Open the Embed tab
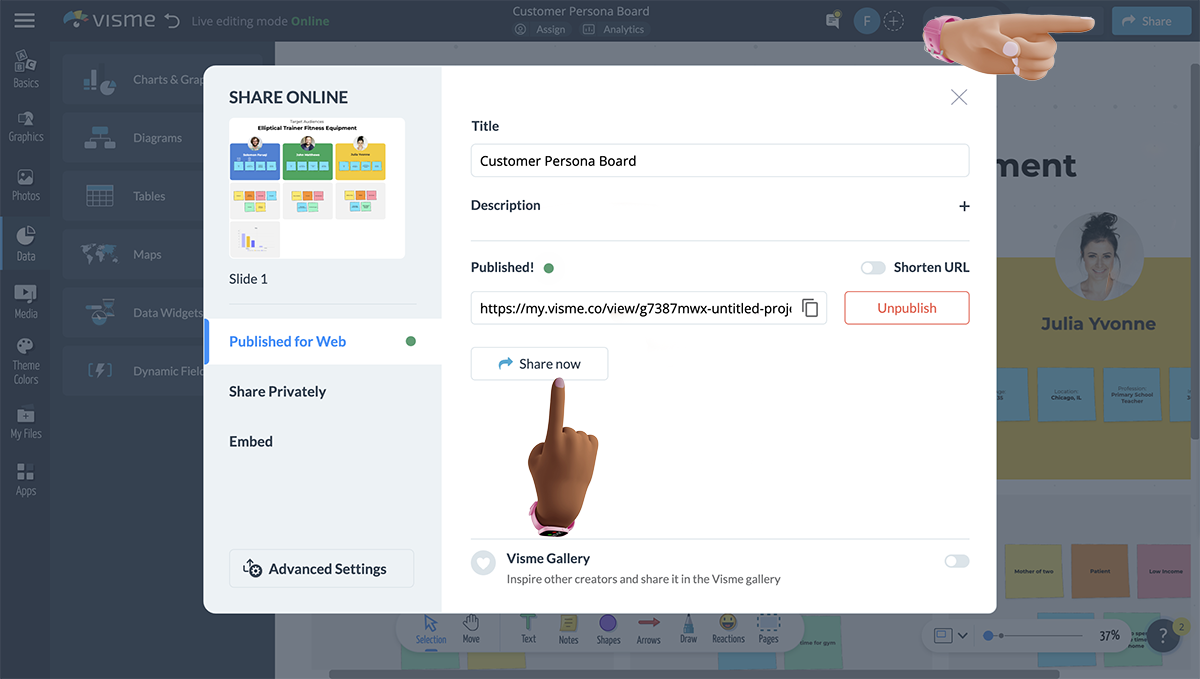 coord(251,441)
